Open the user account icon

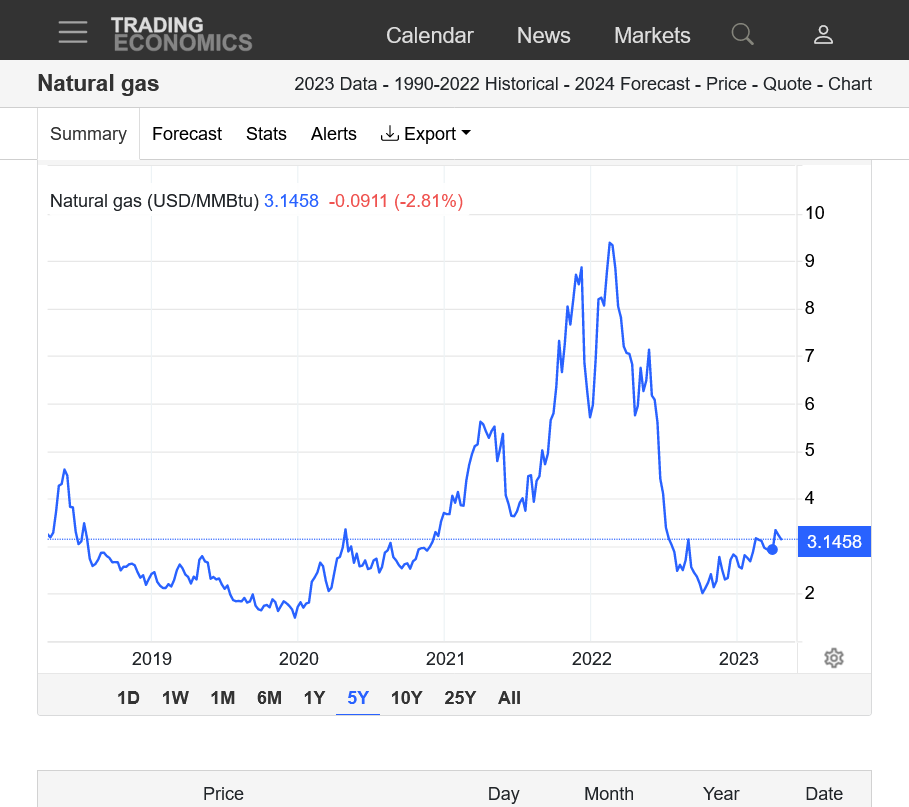click(823, 35)
